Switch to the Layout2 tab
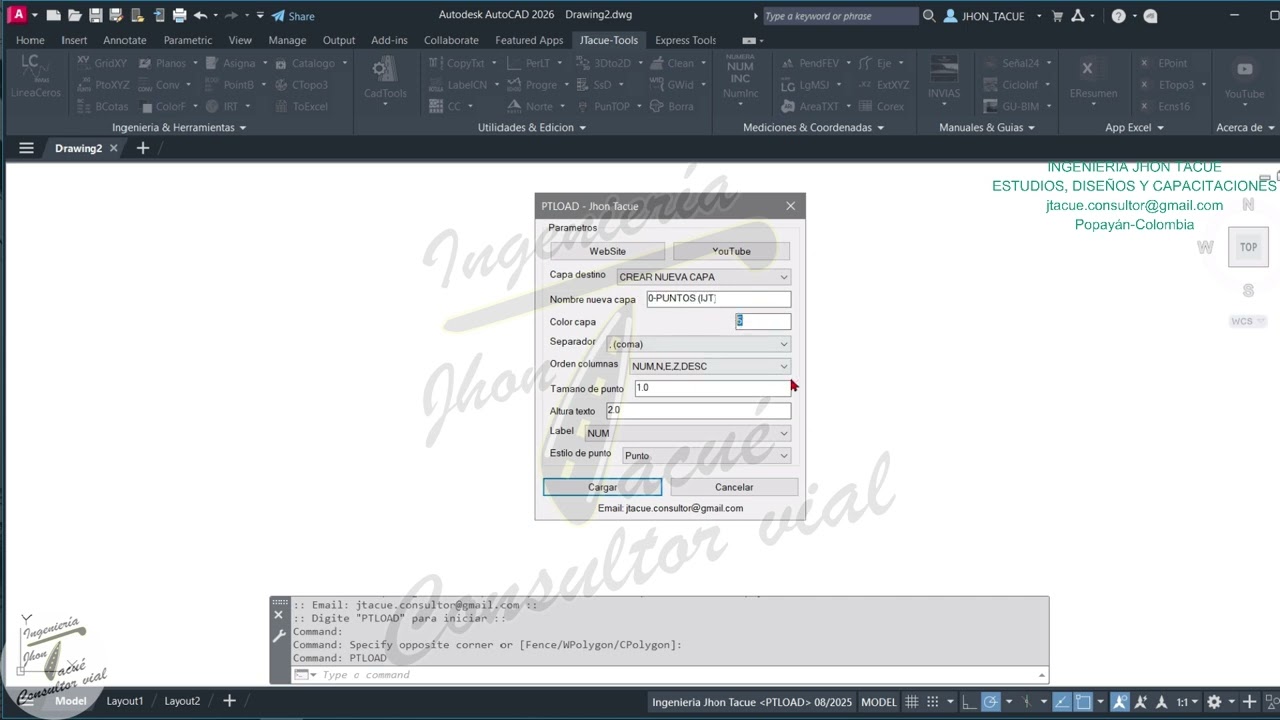This screenshot has height=720, width=1280. tap(182, 701)
